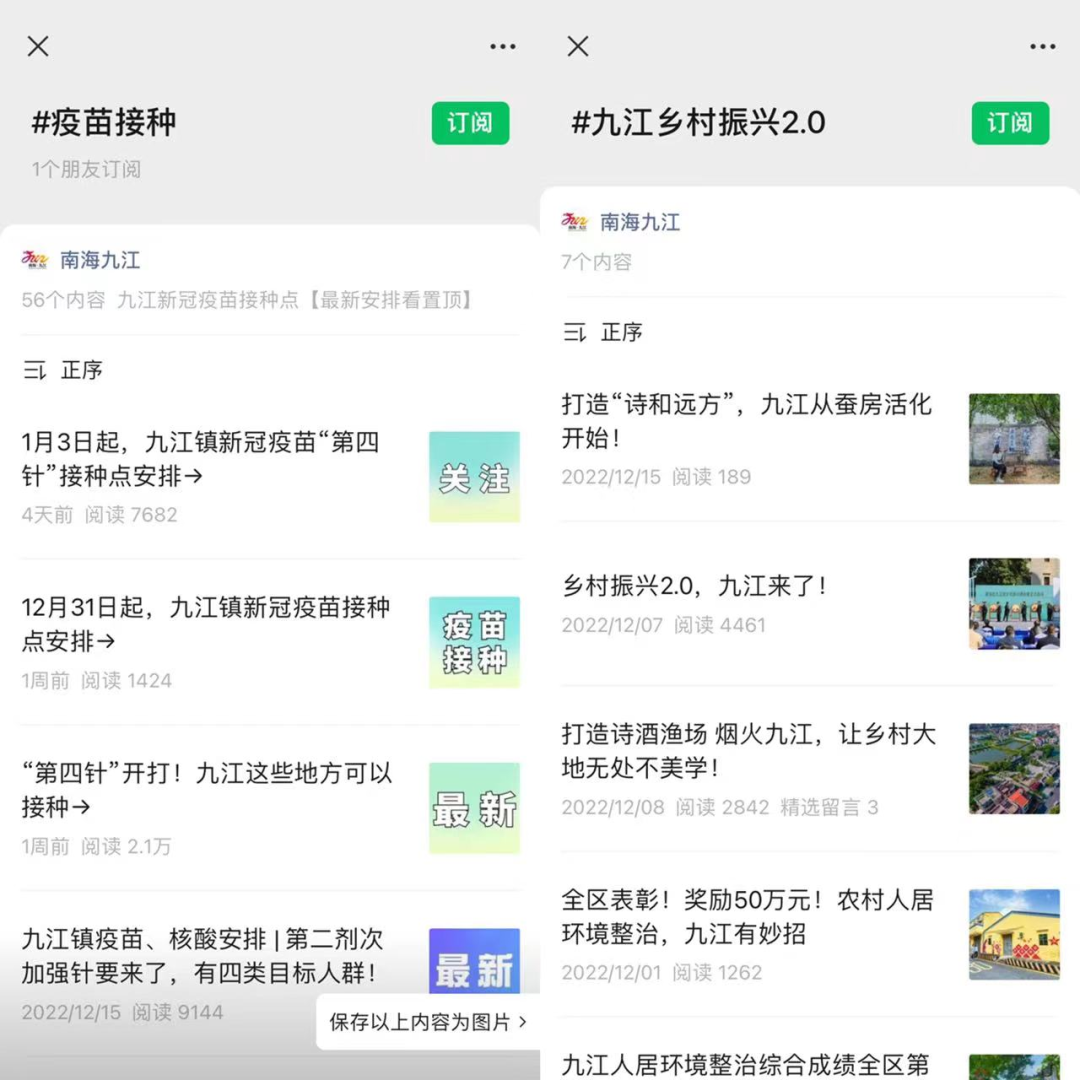Viewport: 1080px width, 1080px height.
Task: Close the #九江乡村振兴2.0 topic page
Action: [x=578, y=46]
